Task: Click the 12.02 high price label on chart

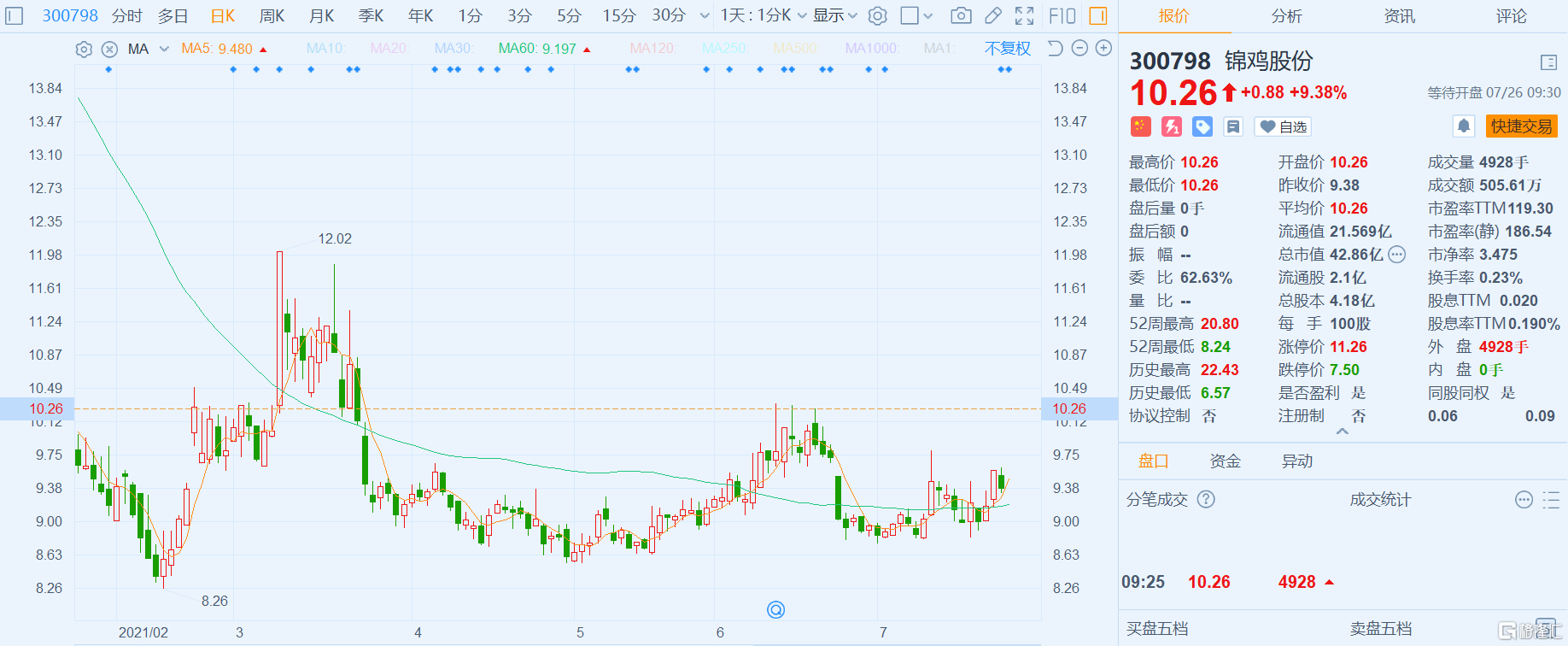Action: pyautogui.click(x=335, y=238)
